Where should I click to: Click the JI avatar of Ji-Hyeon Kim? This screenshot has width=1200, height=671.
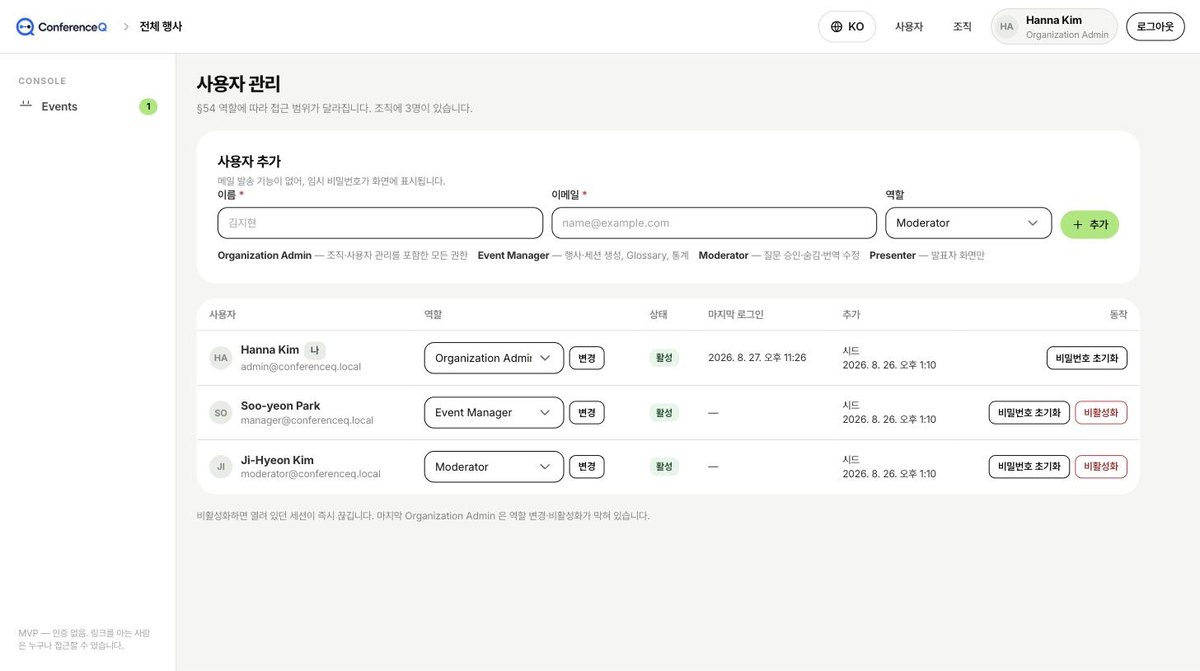click(220, 466)
